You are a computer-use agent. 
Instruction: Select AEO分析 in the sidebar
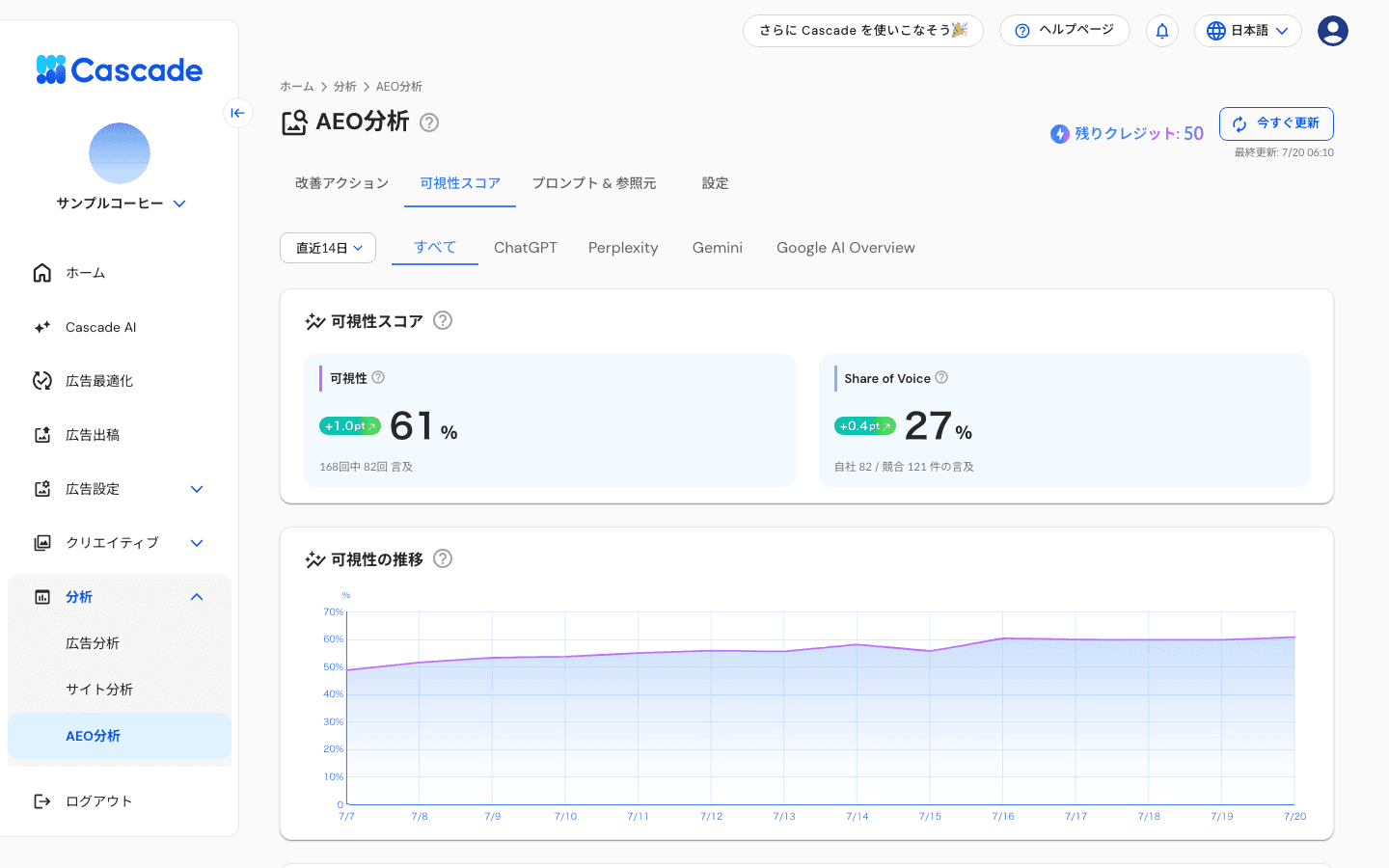pyautogui.click(x=120, y=736)
